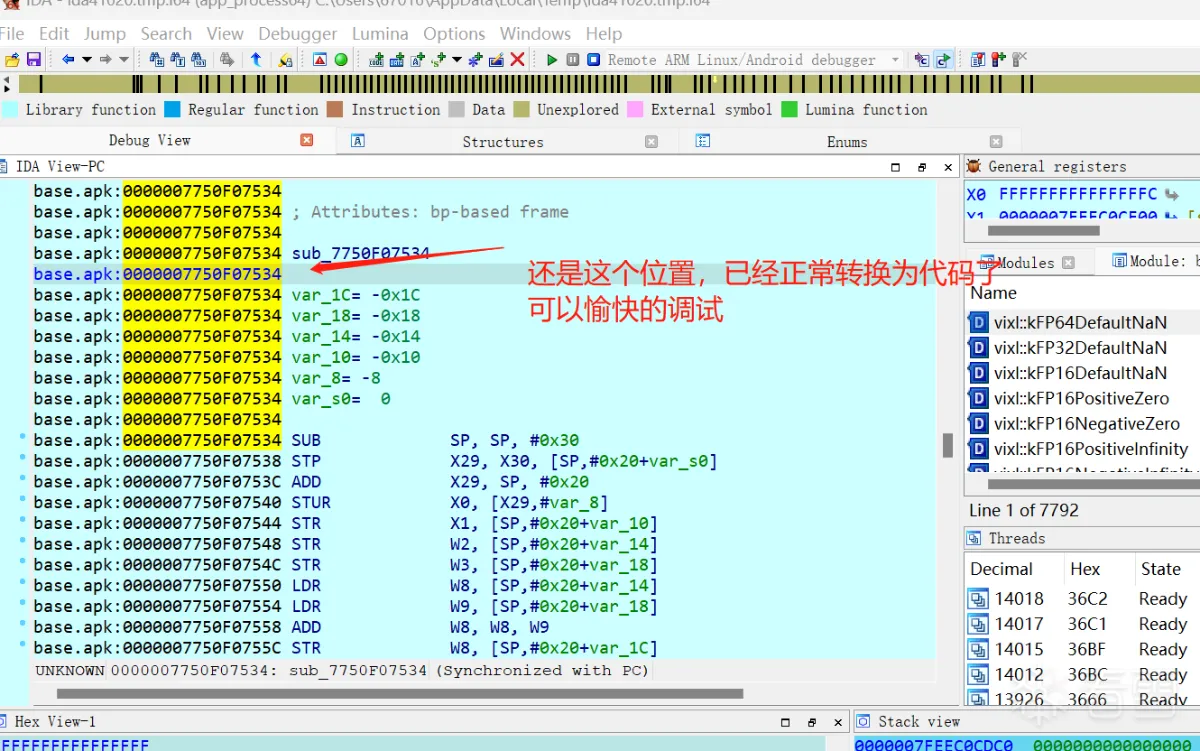Viewport: 1200px width, 751px height.
Task: Click the IDA View vertical scrollbar thumb
Action: (x=948, y=445)
